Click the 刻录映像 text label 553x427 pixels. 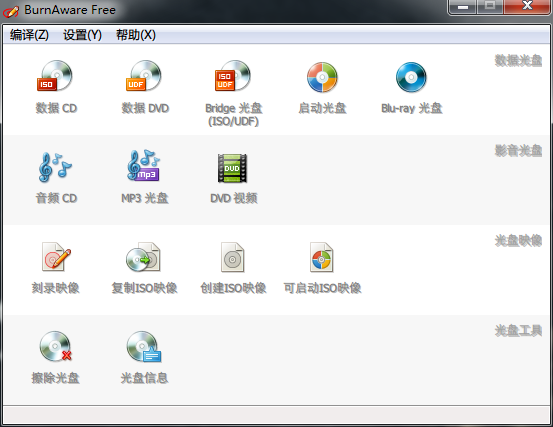tap(55, 288)
